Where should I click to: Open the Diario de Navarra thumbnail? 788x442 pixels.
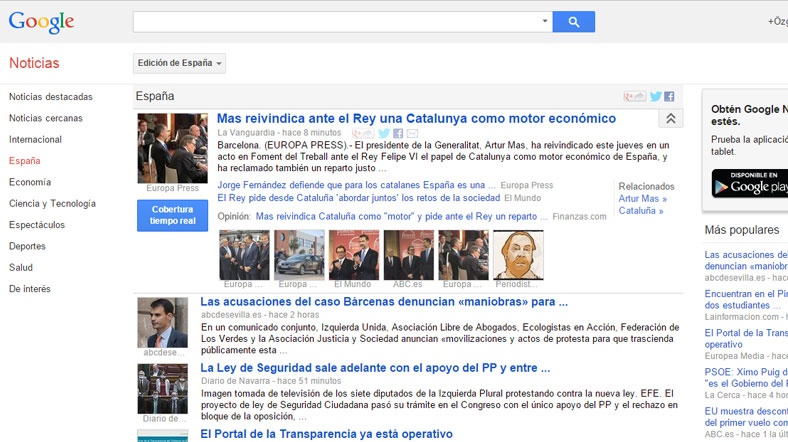[162, 389]
